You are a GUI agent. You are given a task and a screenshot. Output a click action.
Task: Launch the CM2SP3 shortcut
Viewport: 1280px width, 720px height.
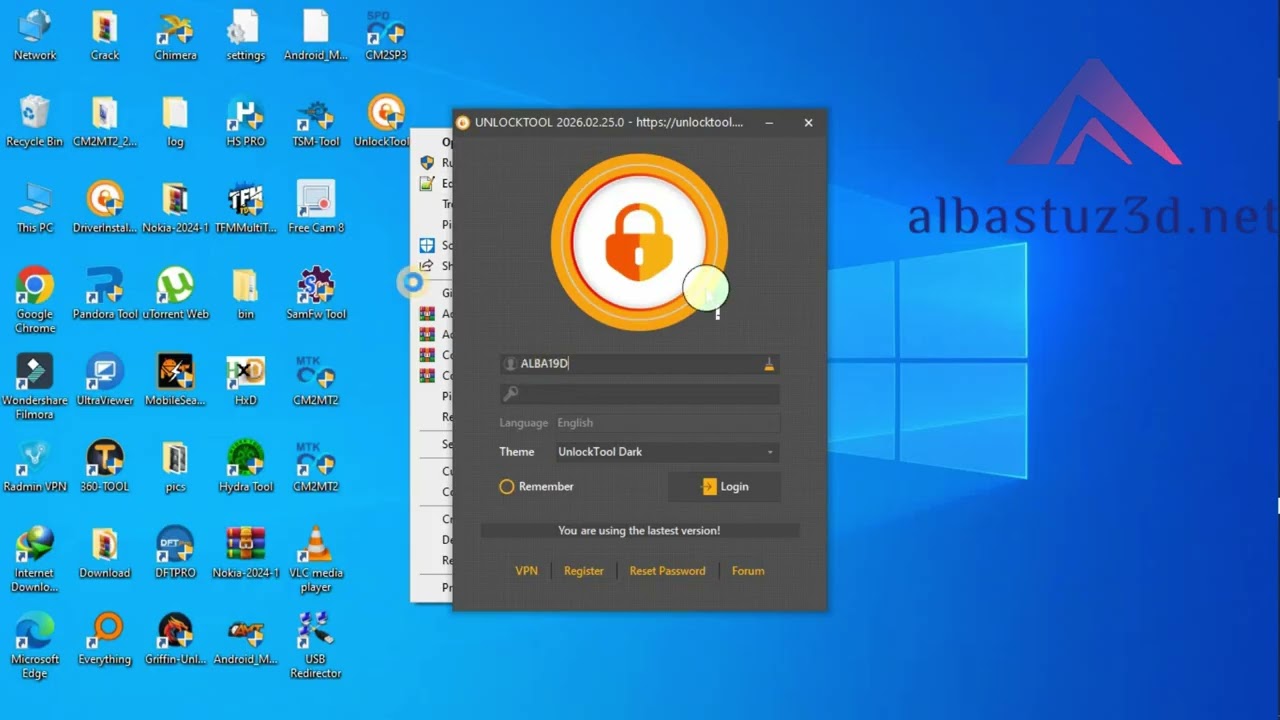[x=386, y=35]
